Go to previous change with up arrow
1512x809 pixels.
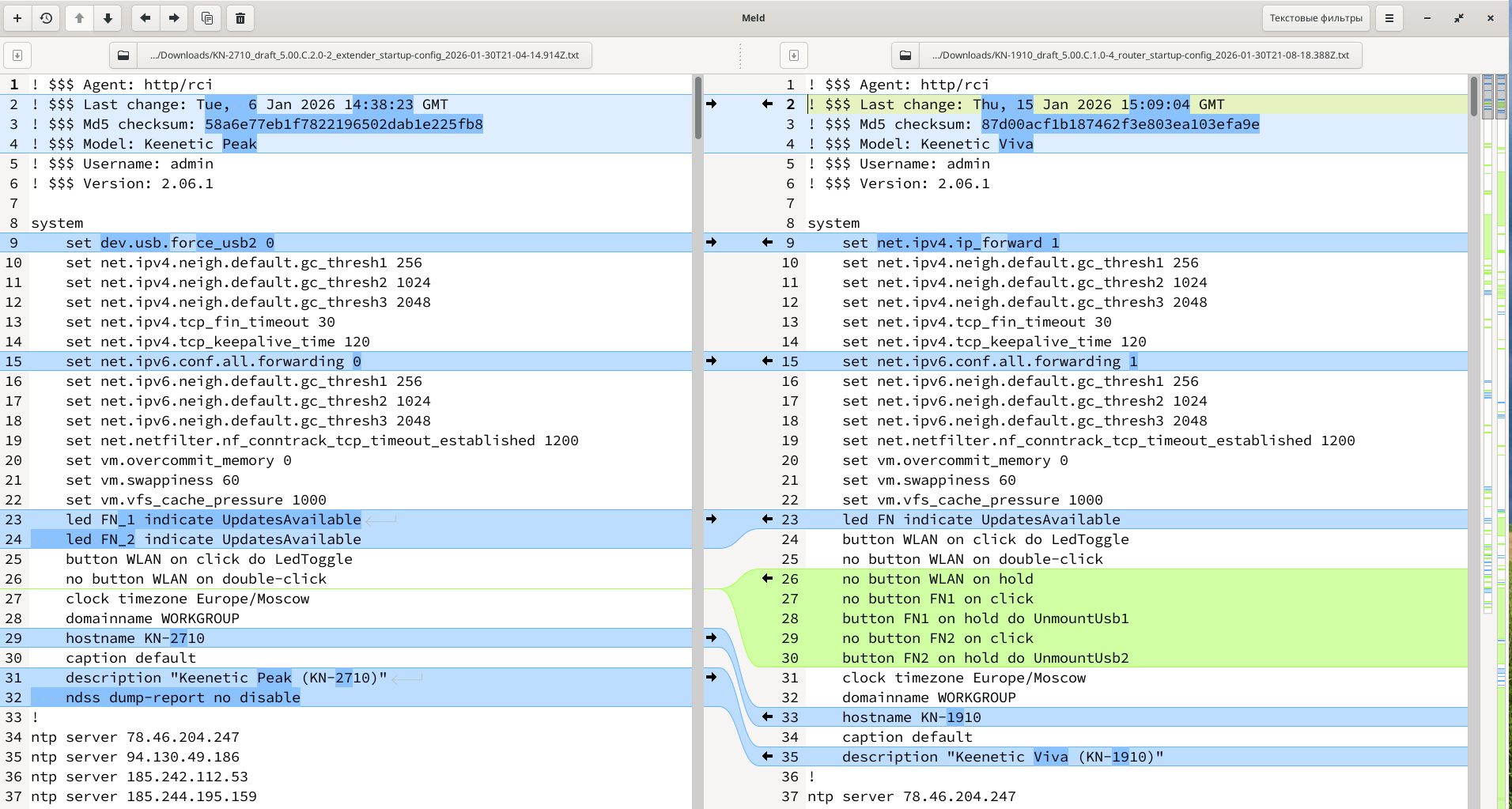[x=79, y=18]
